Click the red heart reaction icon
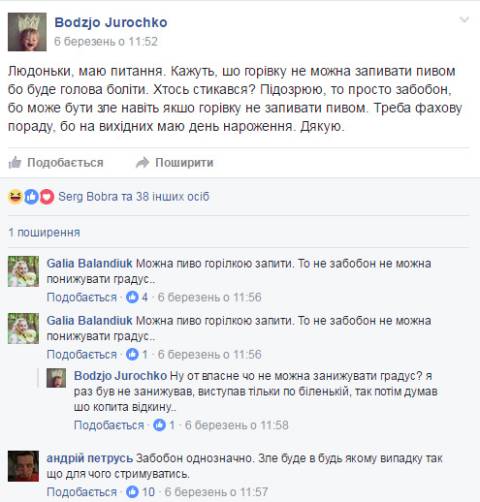Screen dimensions: 480x502 [x=47, y=197]
